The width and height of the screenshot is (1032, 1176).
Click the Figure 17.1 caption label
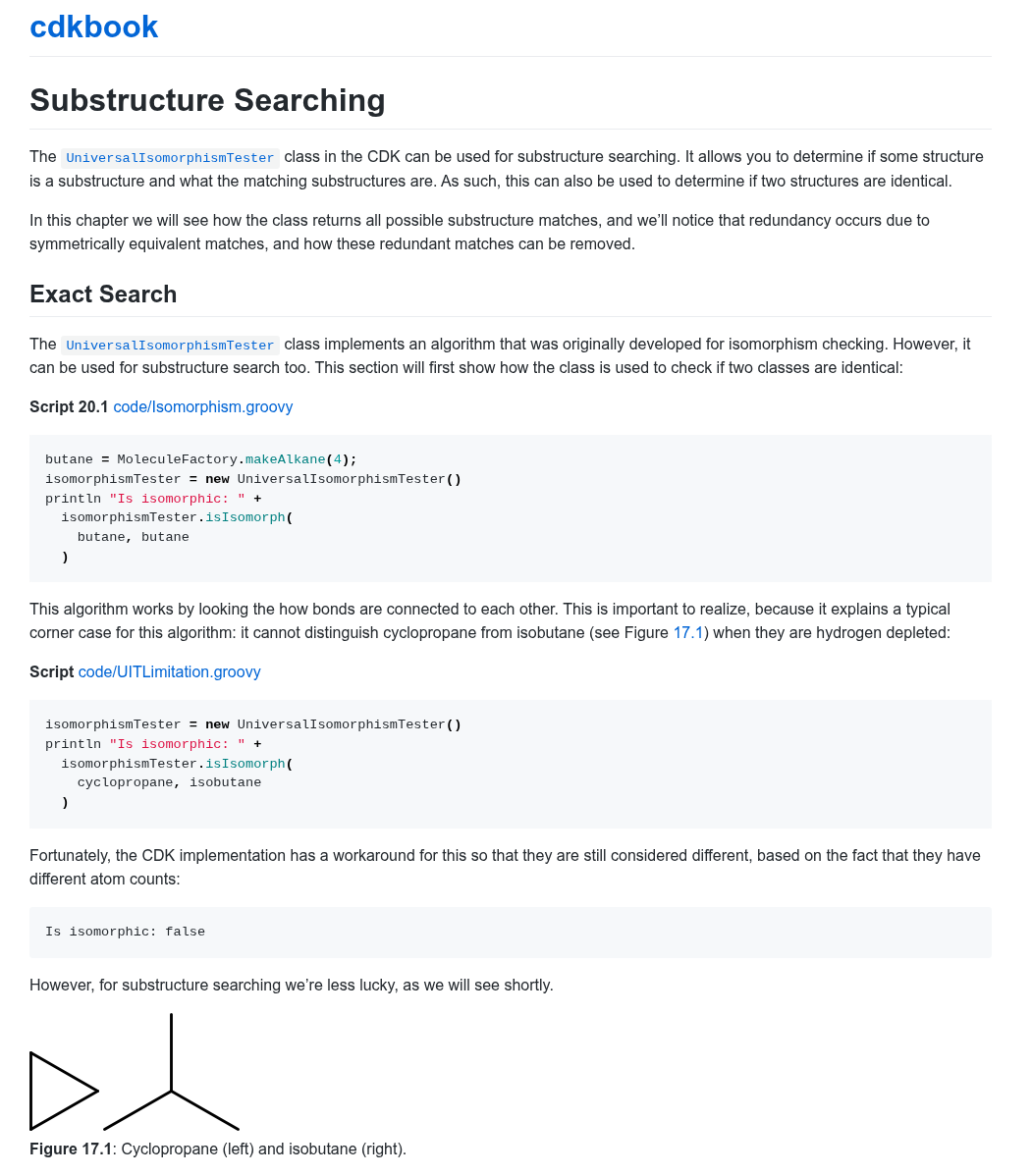coord(71,1149)
